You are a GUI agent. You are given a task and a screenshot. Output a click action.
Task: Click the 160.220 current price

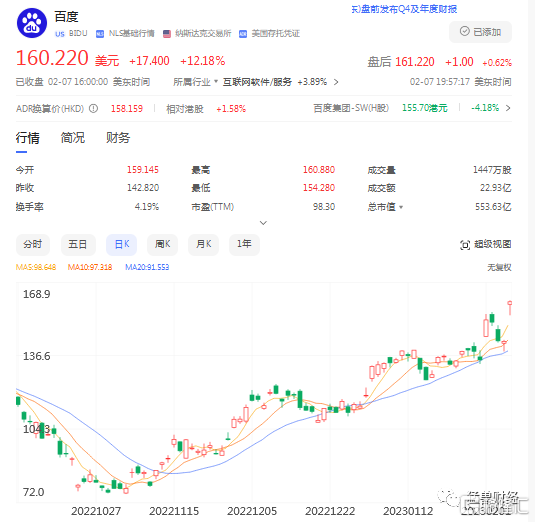tap(52, 58)
